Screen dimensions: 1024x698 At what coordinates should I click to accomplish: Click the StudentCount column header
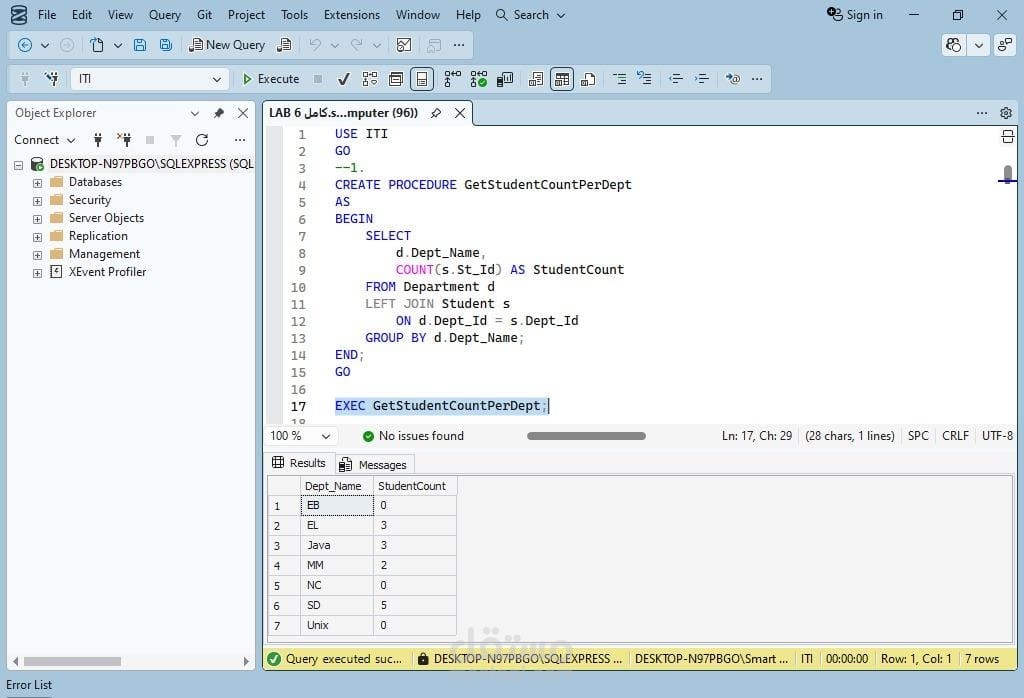pyautogui.click(x=415, y=486)
